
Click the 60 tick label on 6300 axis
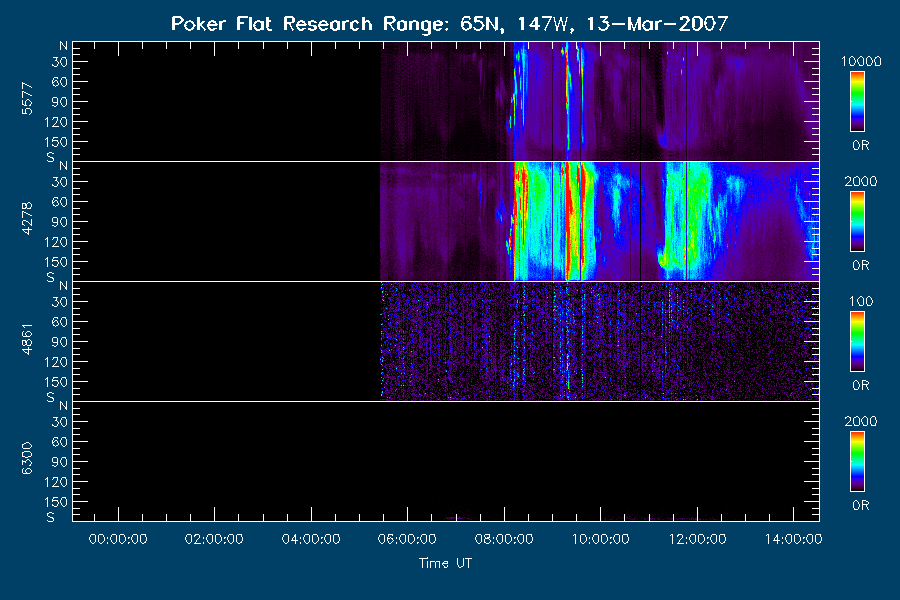click(x=60, y=442)
